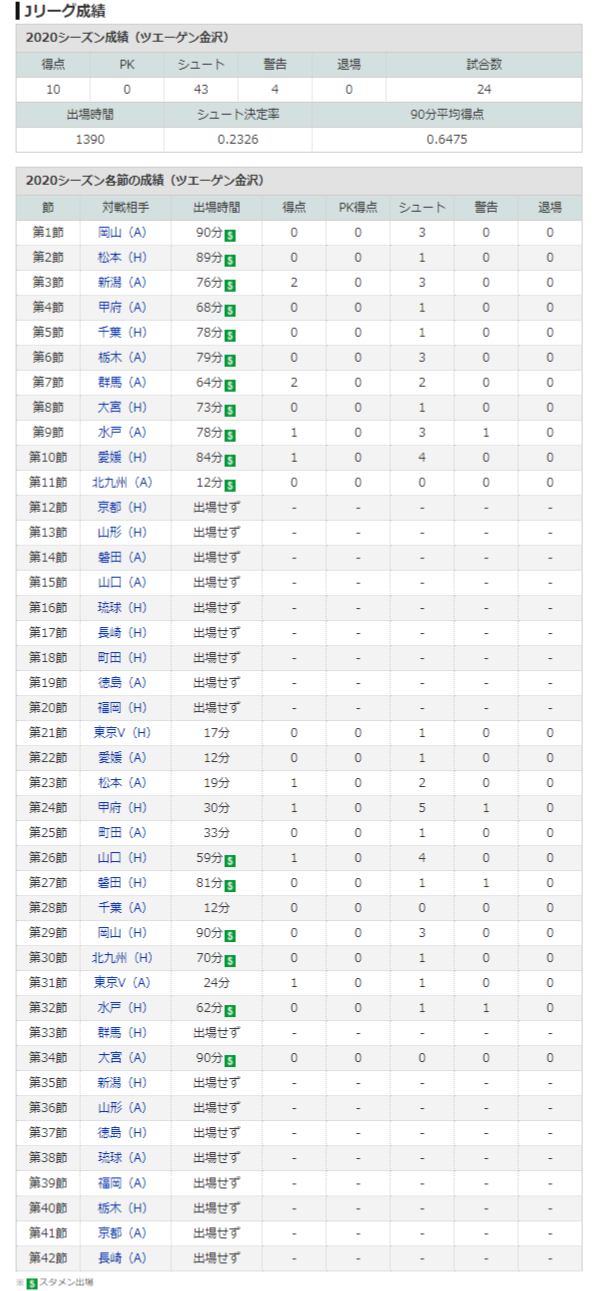Click the starter icon in 第26節 row
595x1291 pixels.
tap(230, 860)
